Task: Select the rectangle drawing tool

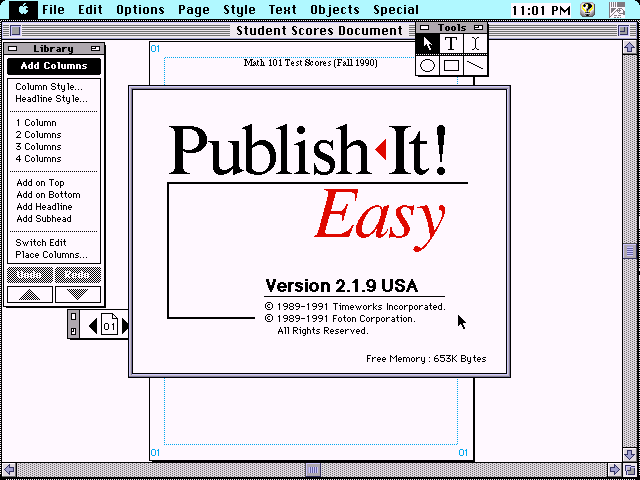Action: (451, 65)
